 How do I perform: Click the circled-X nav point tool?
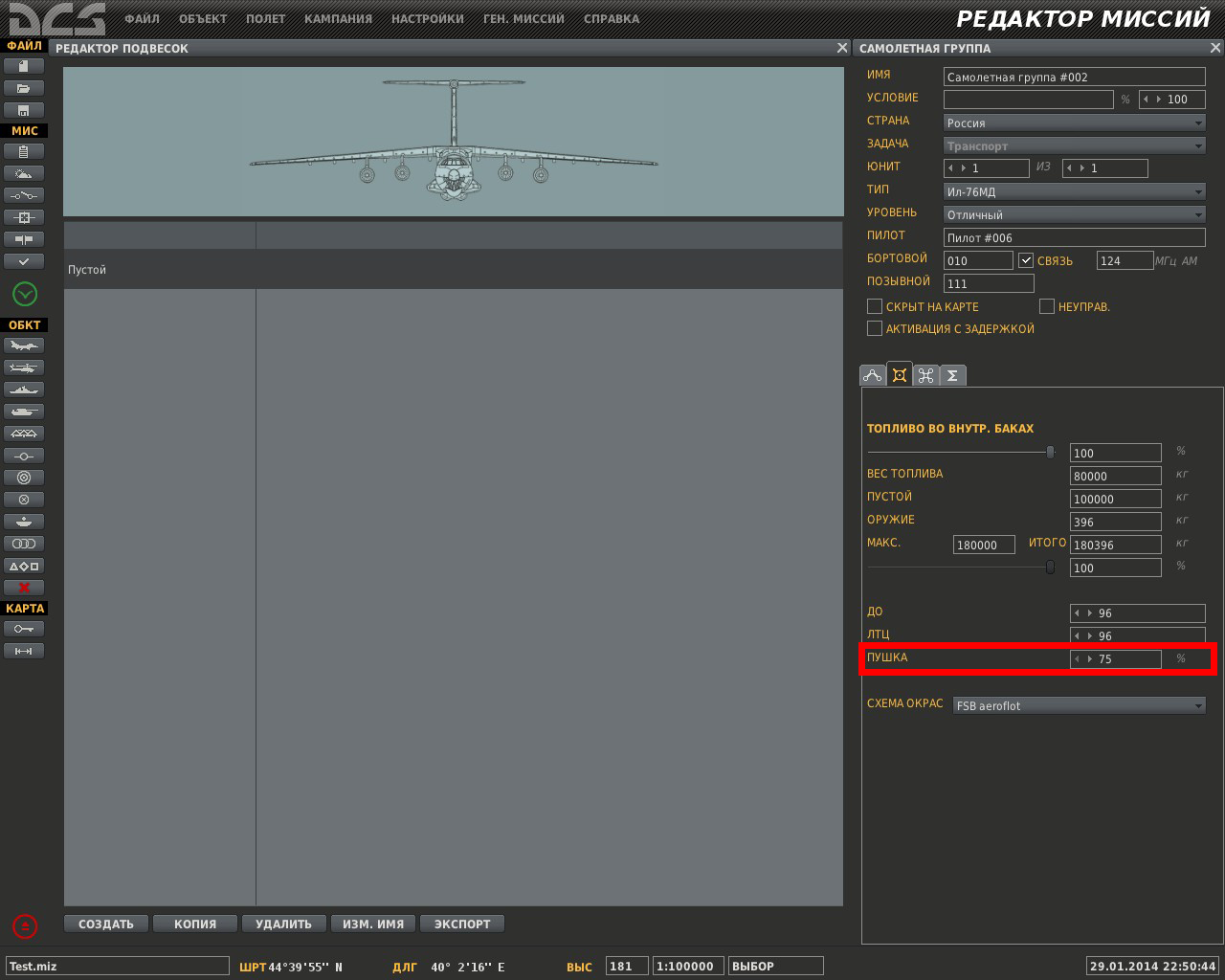24,500
